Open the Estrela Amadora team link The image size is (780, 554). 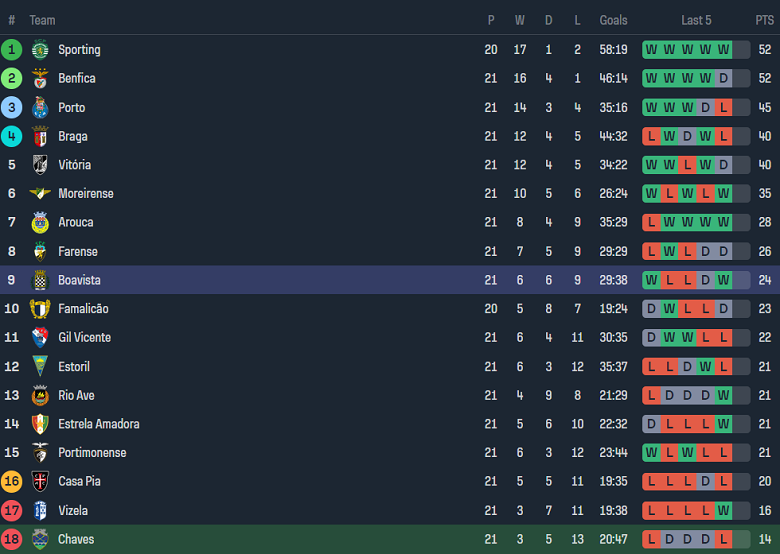(x=98, y=424)
